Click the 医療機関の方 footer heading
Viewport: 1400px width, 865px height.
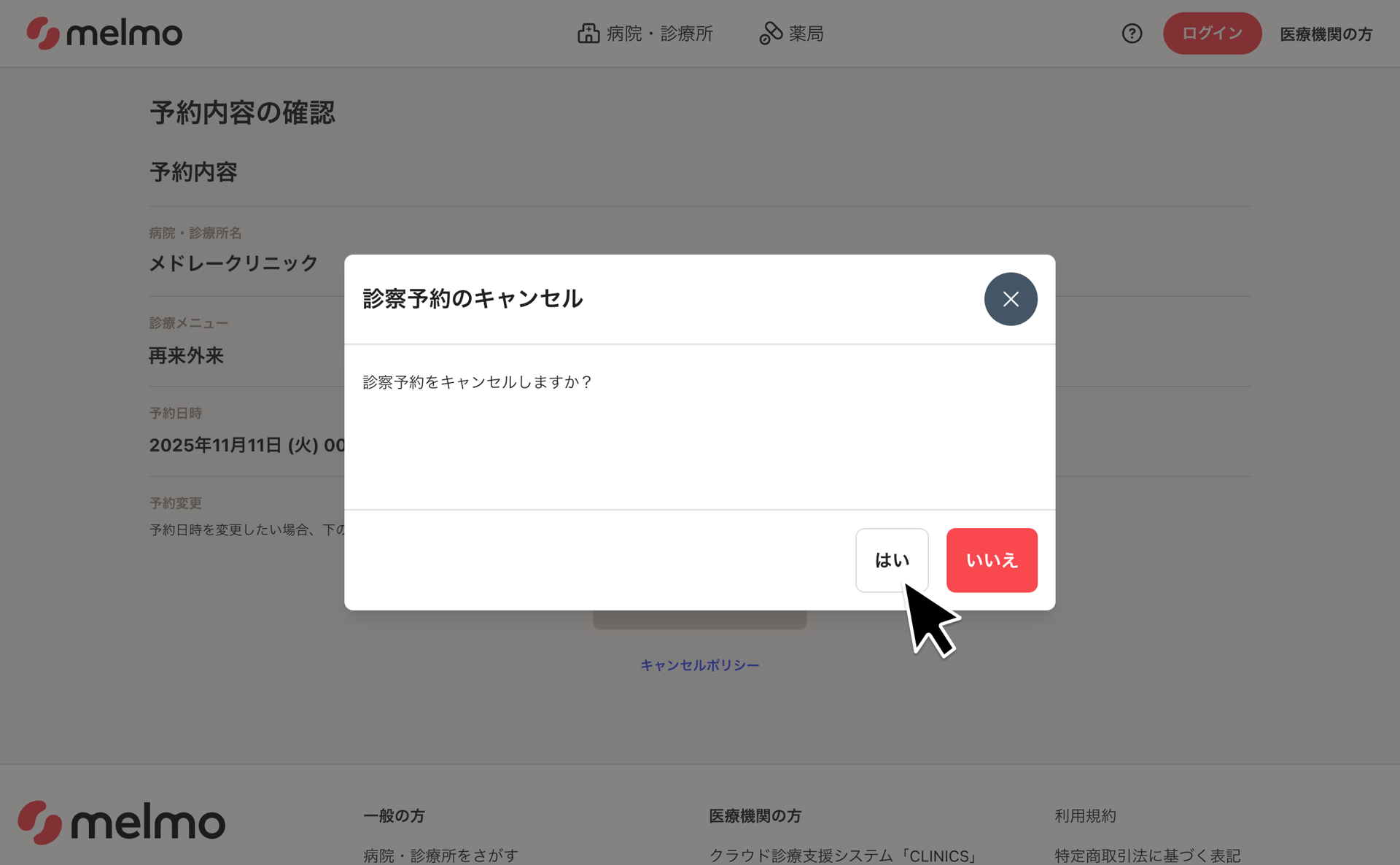[755, 816]
